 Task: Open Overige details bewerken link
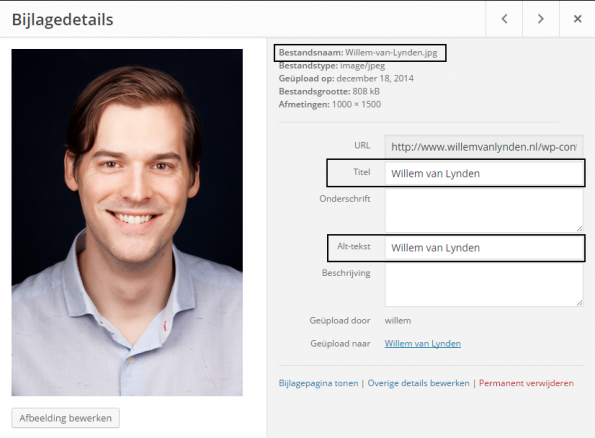click(419, 383)
